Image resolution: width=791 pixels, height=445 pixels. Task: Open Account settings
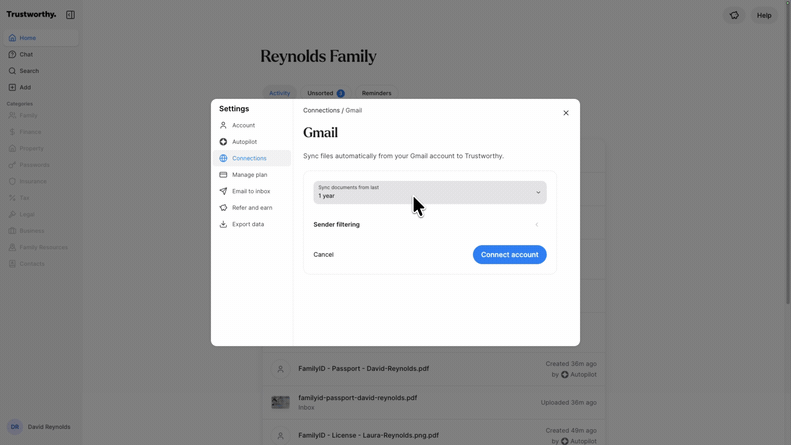point(251,125)
